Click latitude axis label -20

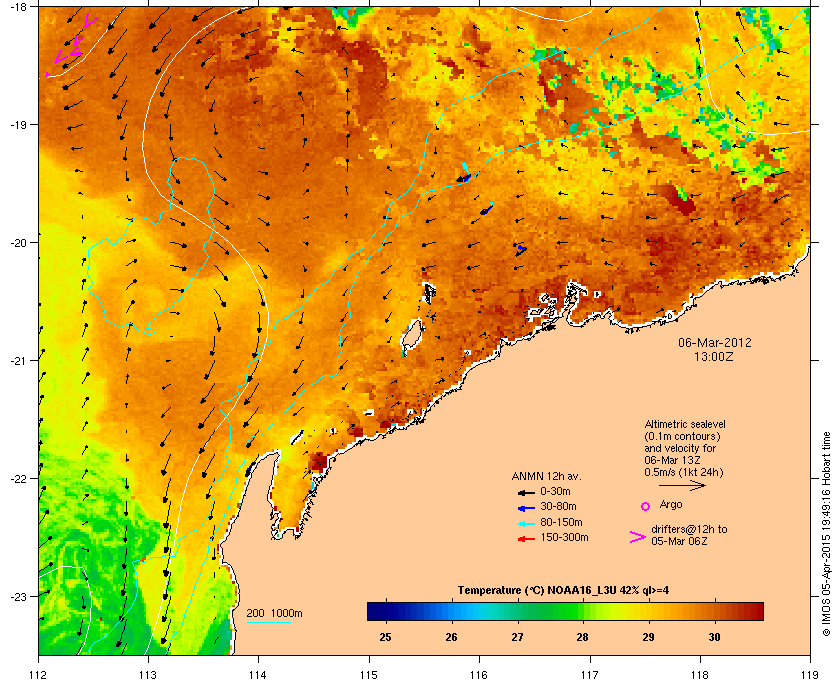(x=18, y=243)
